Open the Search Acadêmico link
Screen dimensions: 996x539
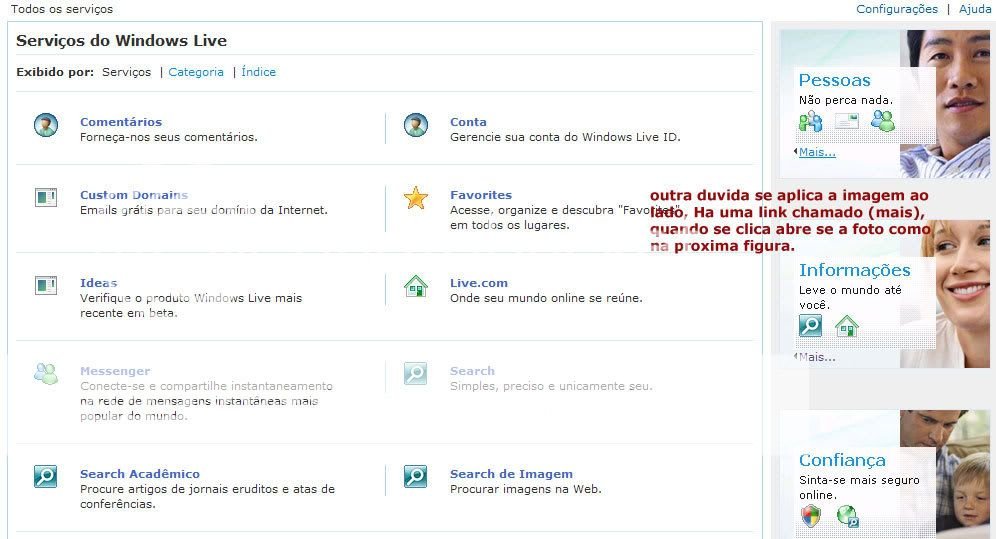(x=140, y=474)
